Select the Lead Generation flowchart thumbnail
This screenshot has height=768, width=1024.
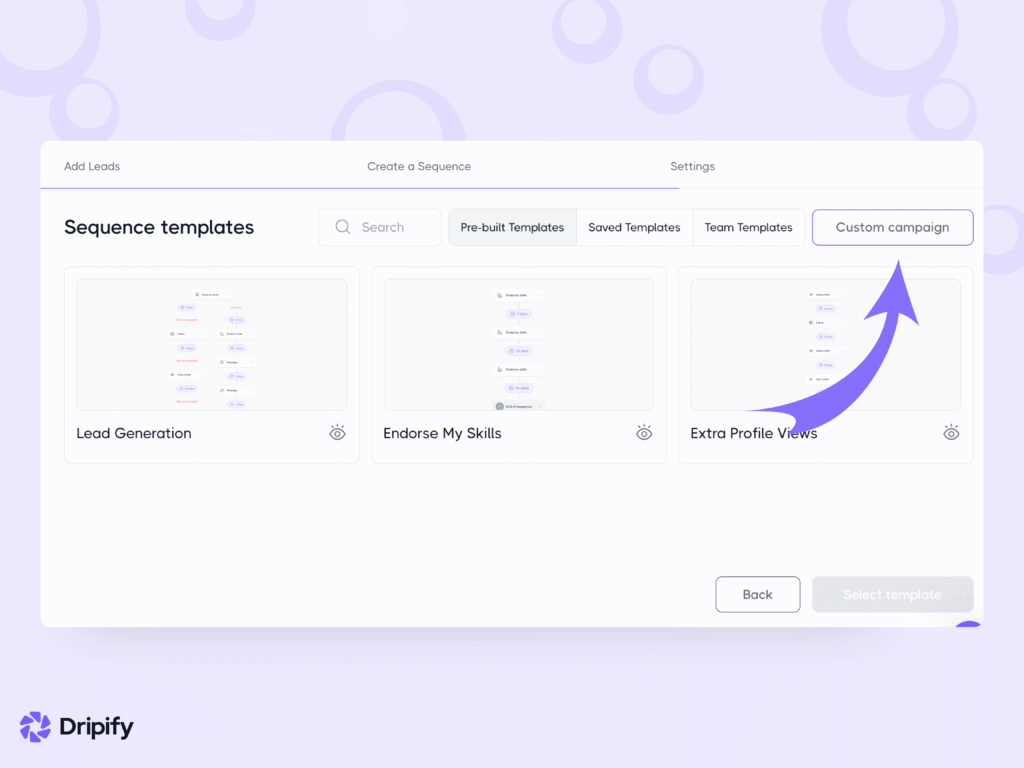(212, 344)
